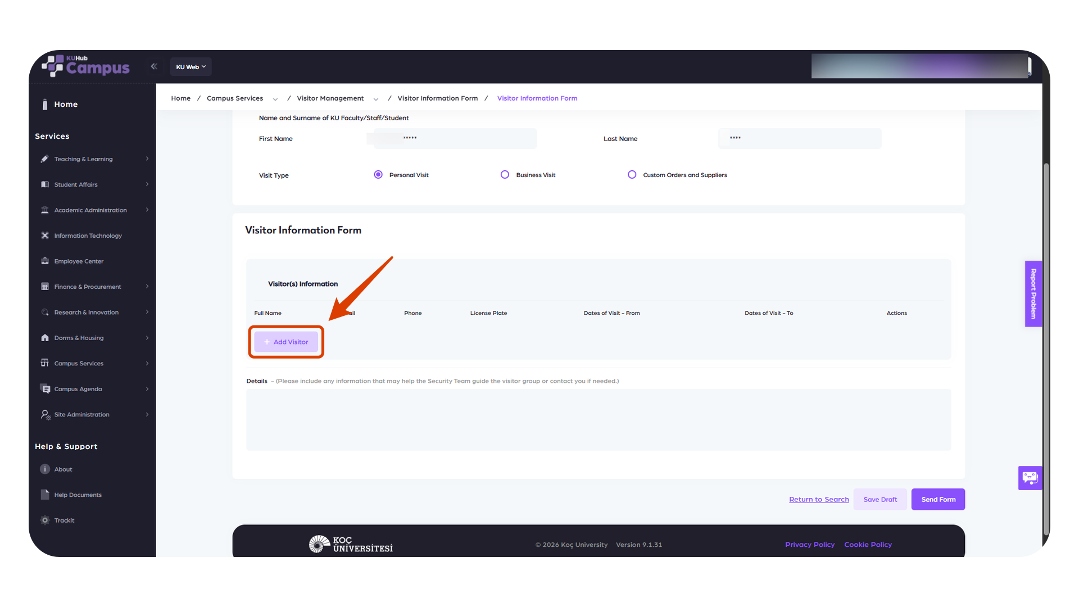Select Custom Orders and Suppliers option
1079x607 pixels.
pos(632,175)
